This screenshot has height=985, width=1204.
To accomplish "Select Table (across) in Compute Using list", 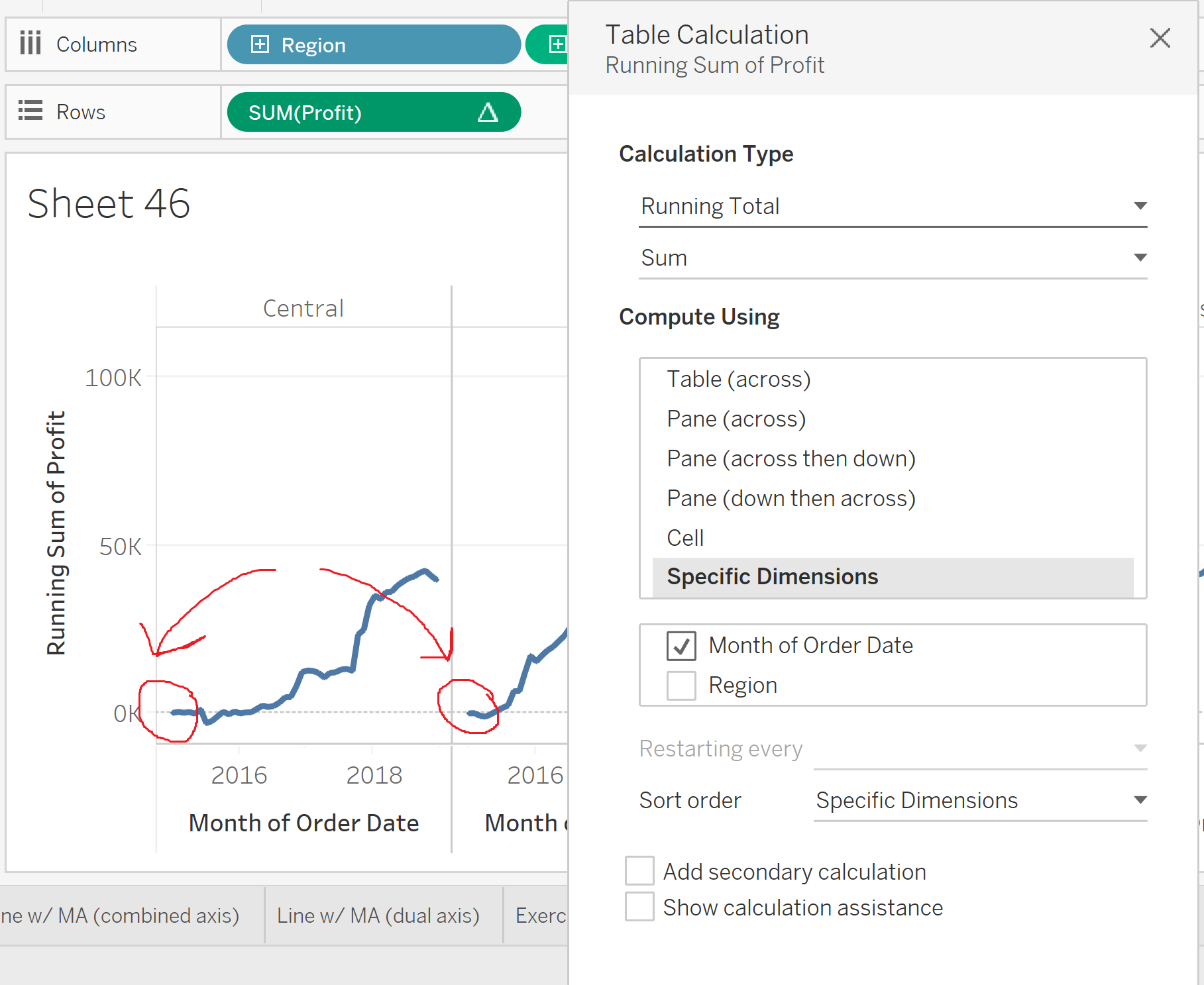I will (x=738, y=379).
